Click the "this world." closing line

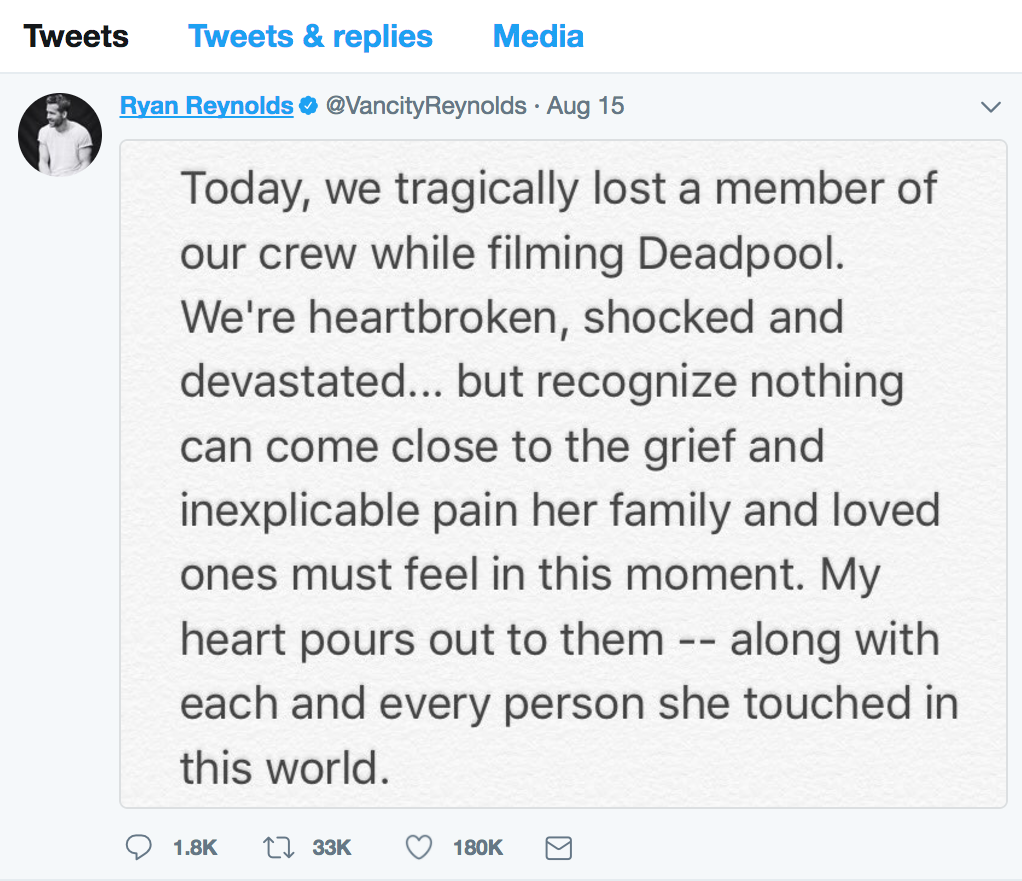283,766
